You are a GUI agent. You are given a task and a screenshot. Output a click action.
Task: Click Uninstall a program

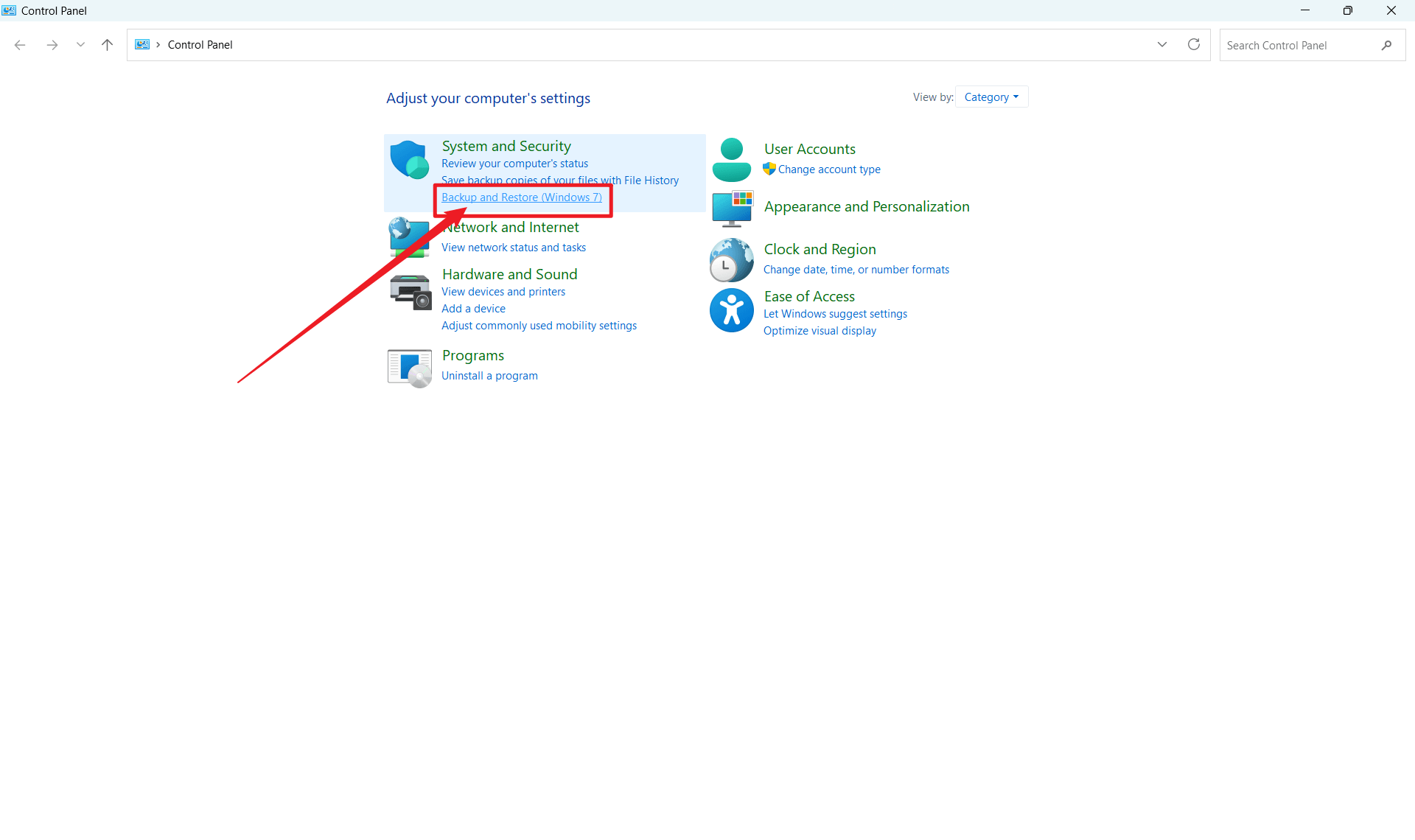(489, 376)
